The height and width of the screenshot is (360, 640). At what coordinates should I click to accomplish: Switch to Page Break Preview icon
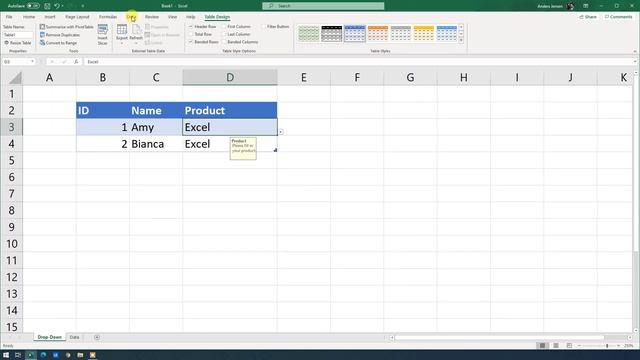(569, 345)
